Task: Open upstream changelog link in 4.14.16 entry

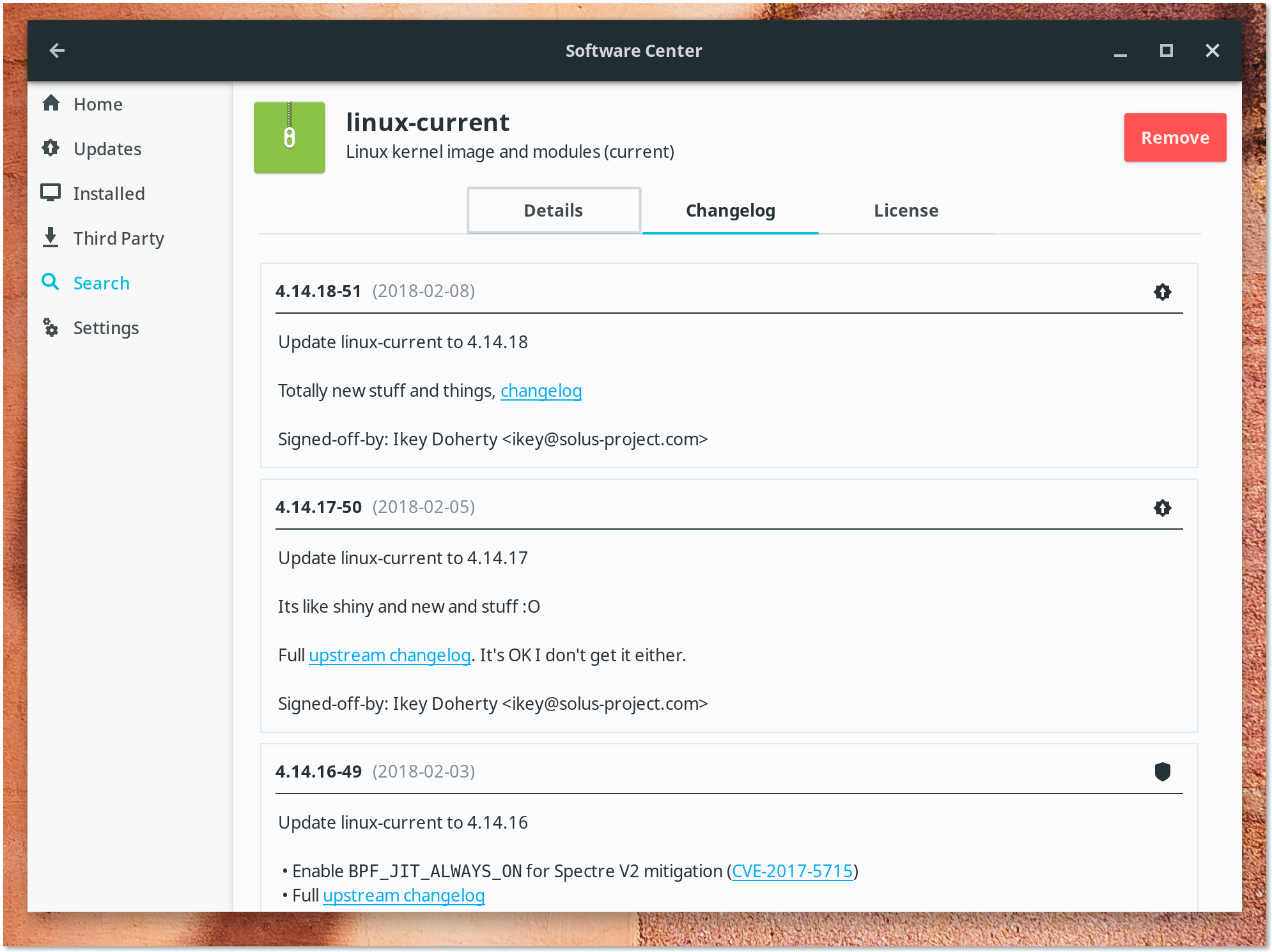Action: [x=404, y=895]
